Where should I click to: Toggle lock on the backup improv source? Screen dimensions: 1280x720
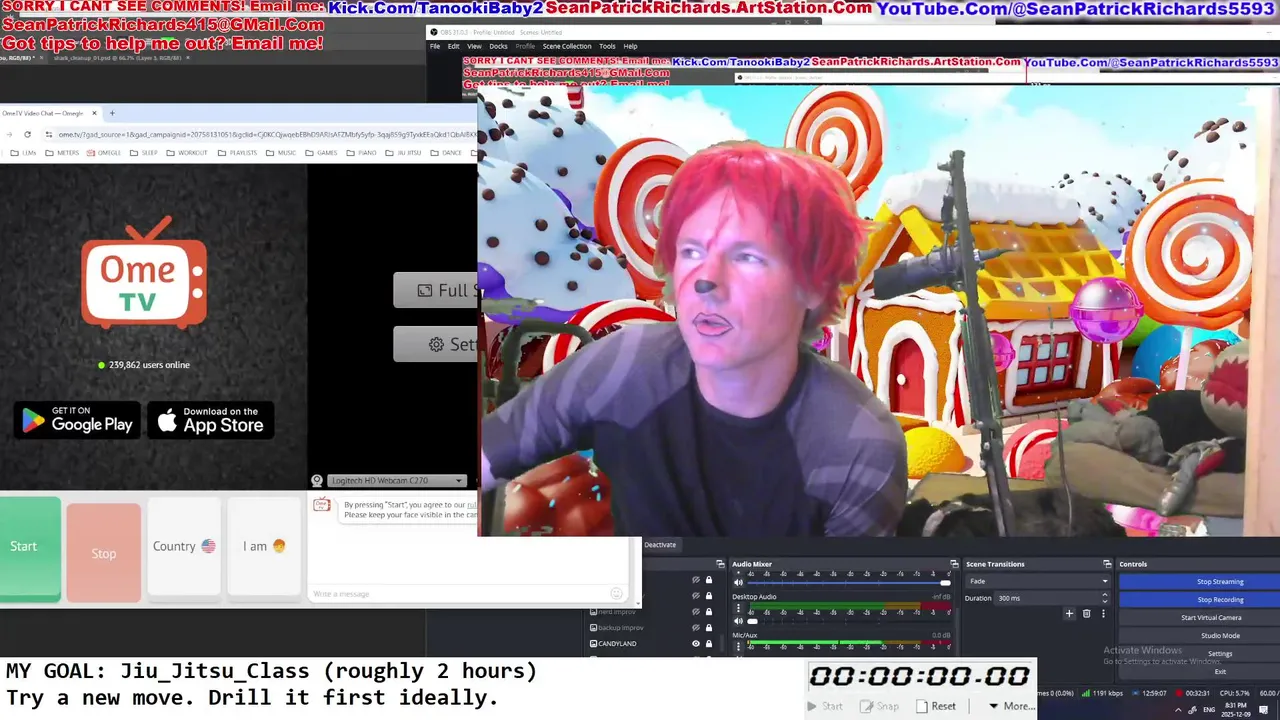pos(709,628)
